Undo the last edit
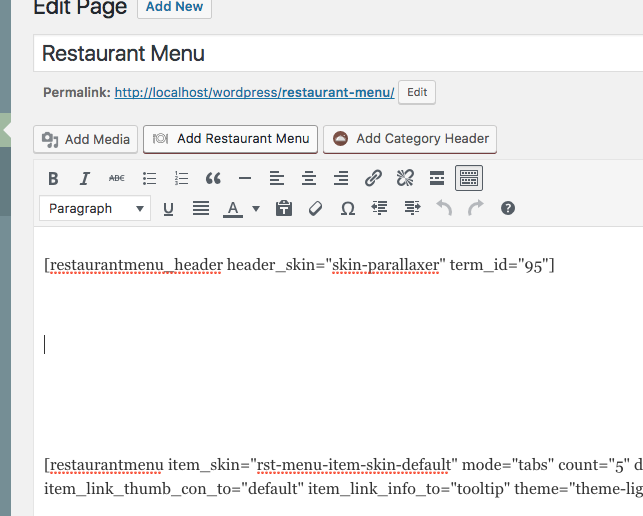Image resolution: width=643 pixels, height=516 pixels. click(x=444, y=209)
